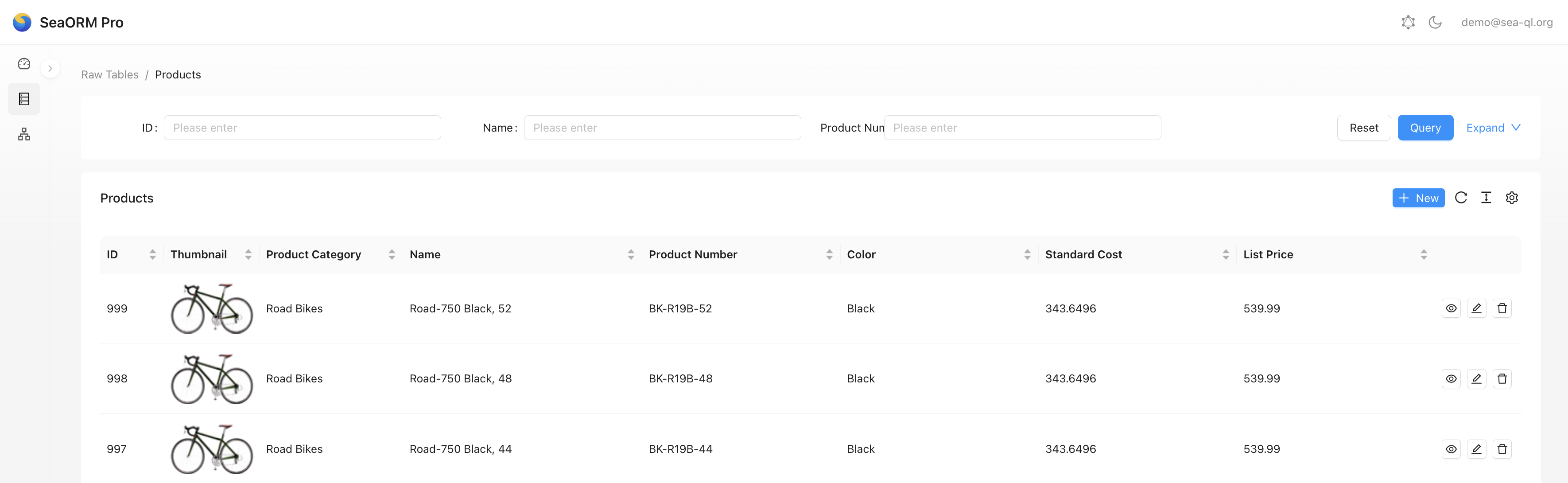Screen dimensions: 1568x483
Task: Go to Raw Tables breadcrumb
Action: coord(109,75)
